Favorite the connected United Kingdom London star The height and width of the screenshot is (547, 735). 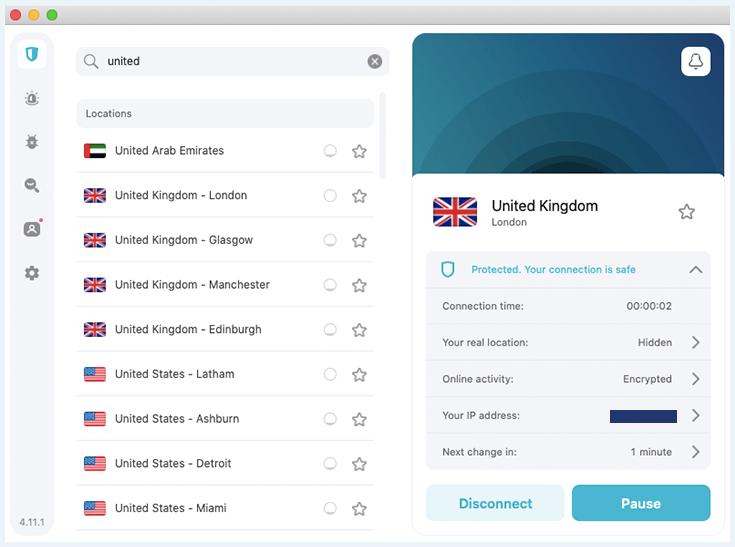[x=687, y=212]
